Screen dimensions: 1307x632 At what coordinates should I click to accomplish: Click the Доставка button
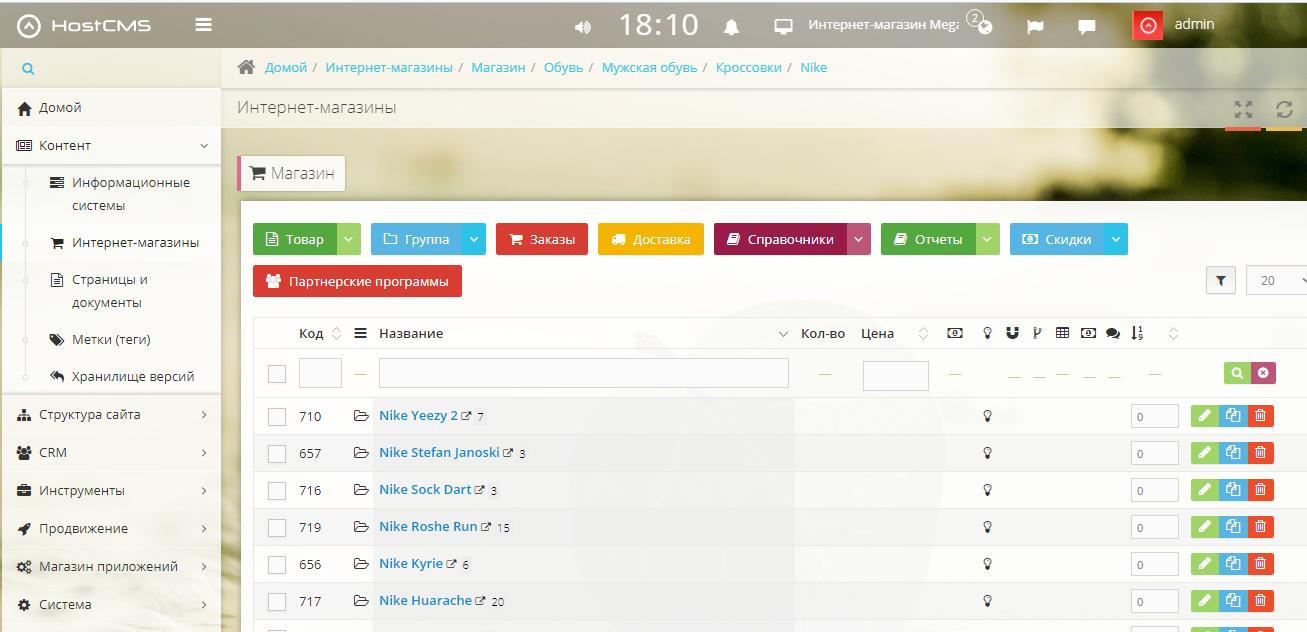[x=651, y=239]
